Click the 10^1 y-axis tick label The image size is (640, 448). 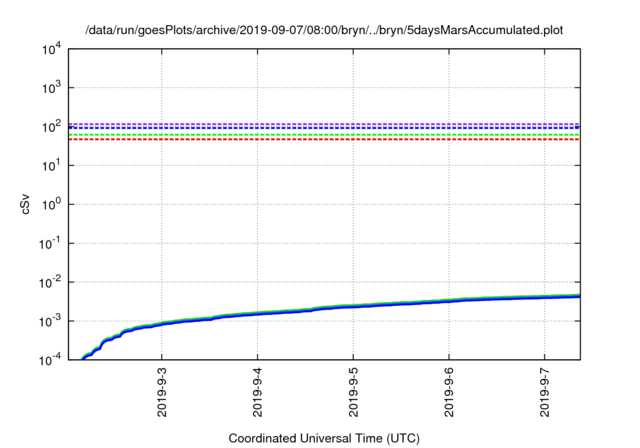point(52,166)
